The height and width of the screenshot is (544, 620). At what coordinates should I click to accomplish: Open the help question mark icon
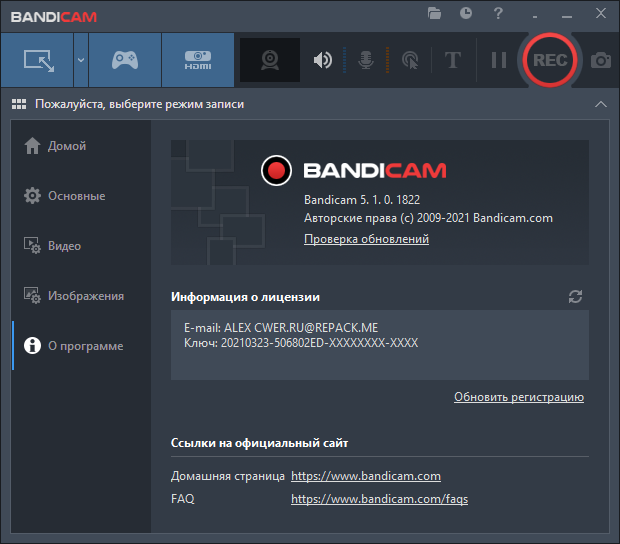[x=498, y=13]
